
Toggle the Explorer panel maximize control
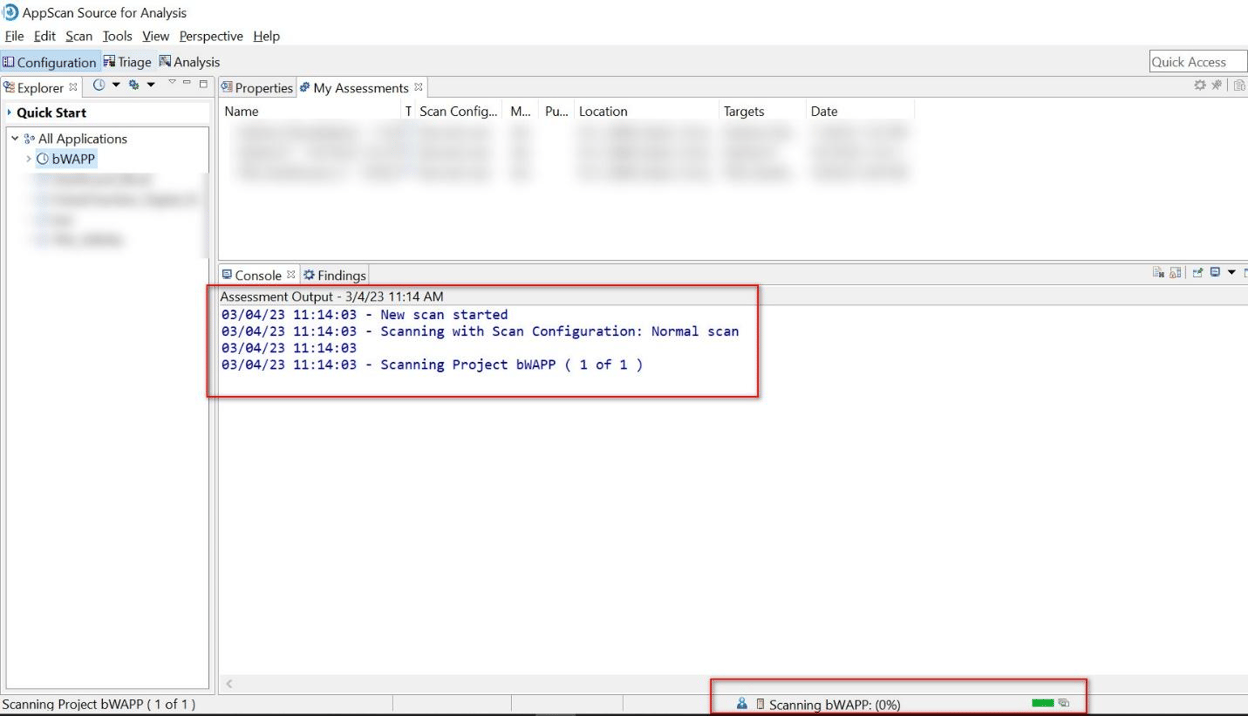tap(203, 83)
